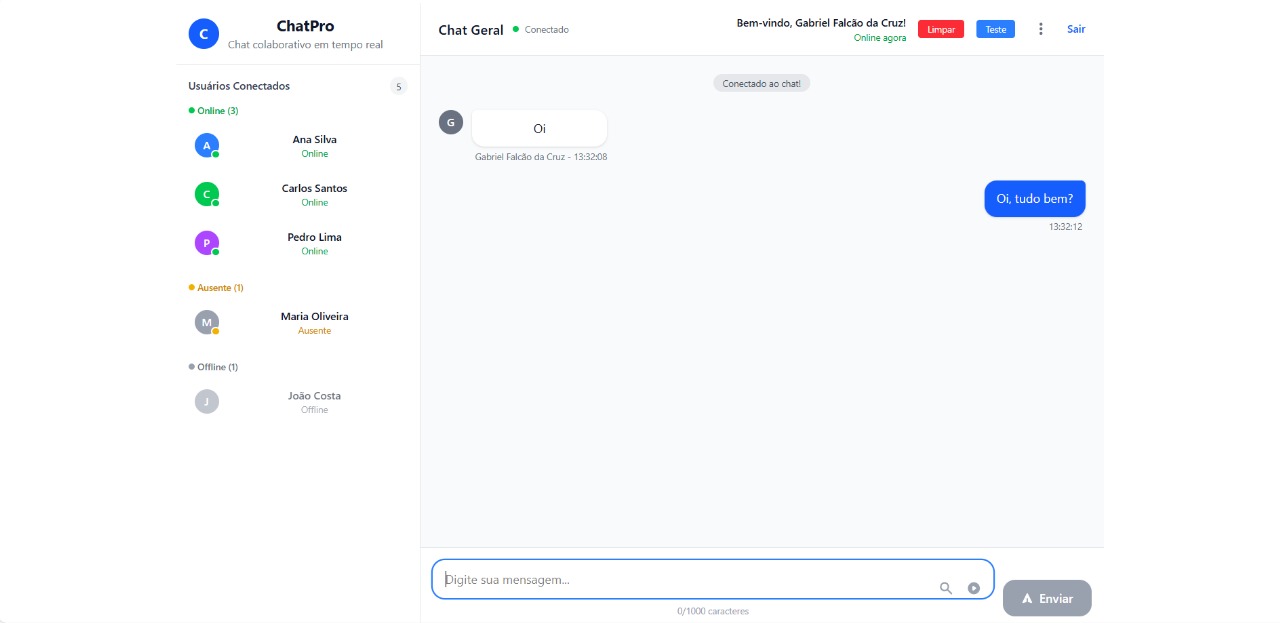Click the magnifier icon in message box
This screenshot has height=623, width=1280.
tap(945, 588)
